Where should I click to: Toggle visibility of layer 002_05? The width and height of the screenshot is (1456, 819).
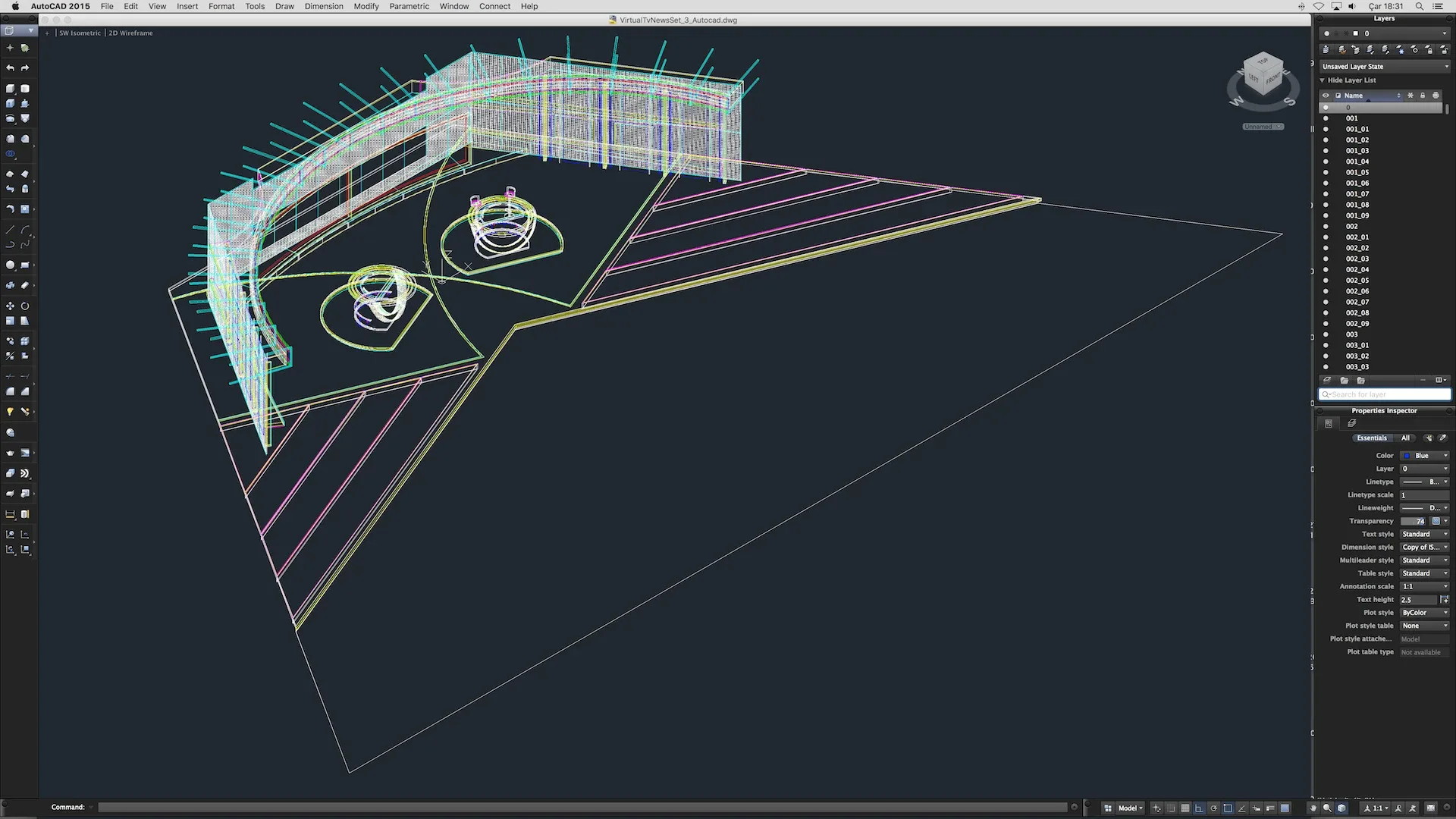1326,280
